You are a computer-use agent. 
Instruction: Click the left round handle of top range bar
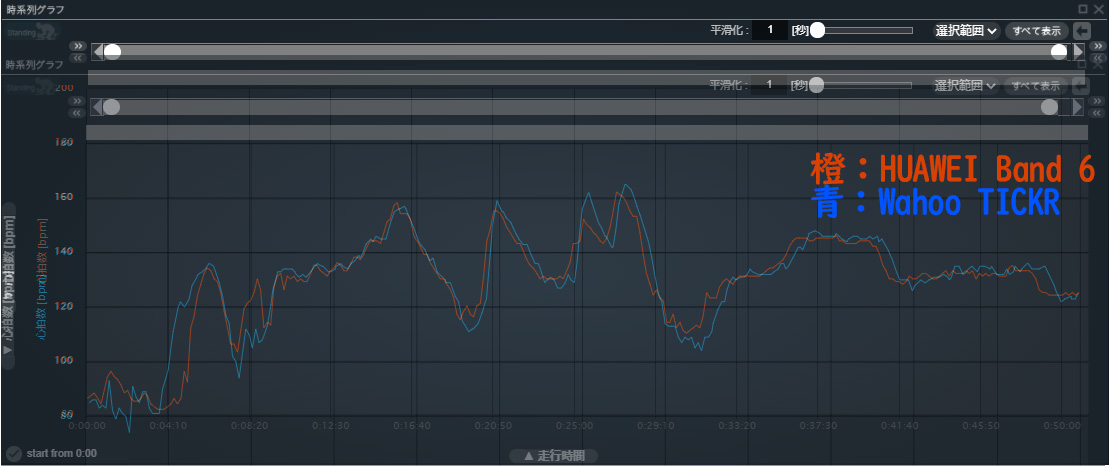(x=113, y=52)
